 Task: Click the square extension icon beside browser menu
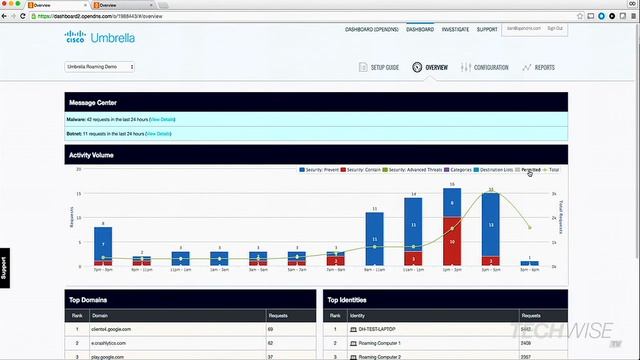[622, 16]
